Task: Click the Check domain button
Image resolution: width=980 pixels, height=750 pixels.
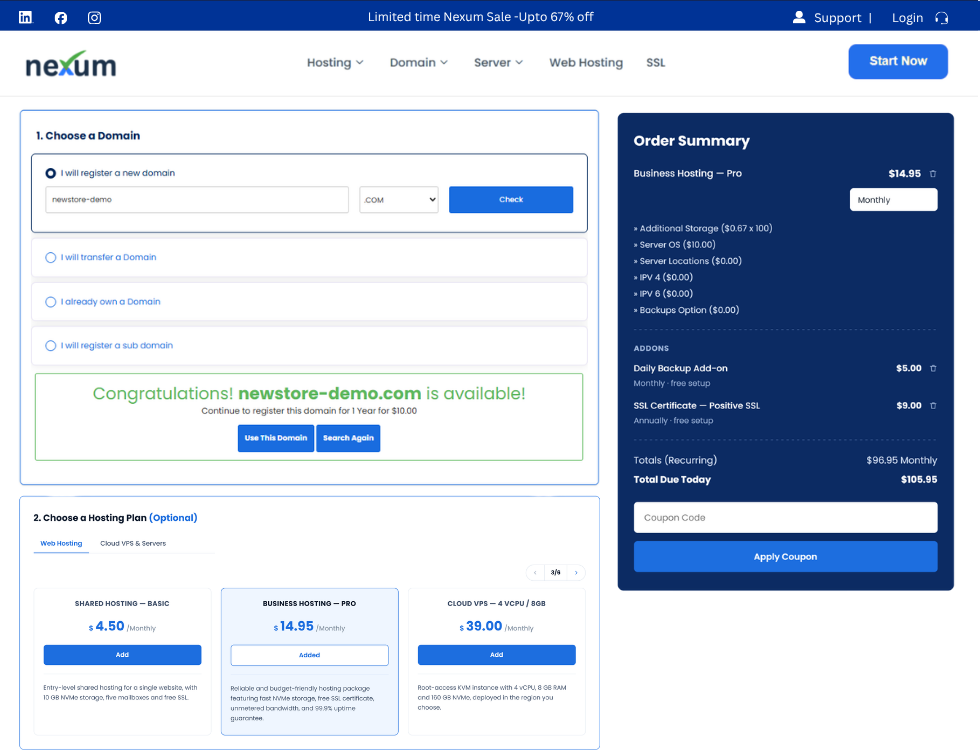Action: [511, 199]
